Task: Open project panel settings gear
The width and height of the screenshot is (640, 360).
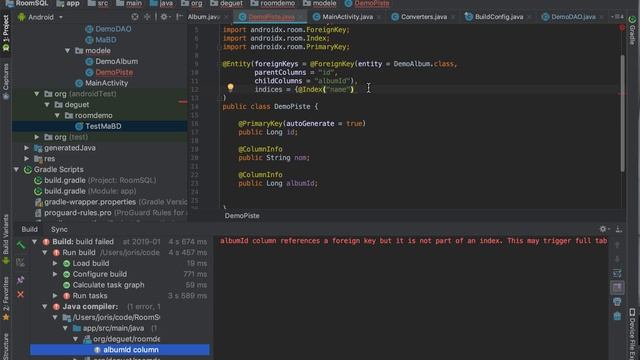Action: coord(164,17)
